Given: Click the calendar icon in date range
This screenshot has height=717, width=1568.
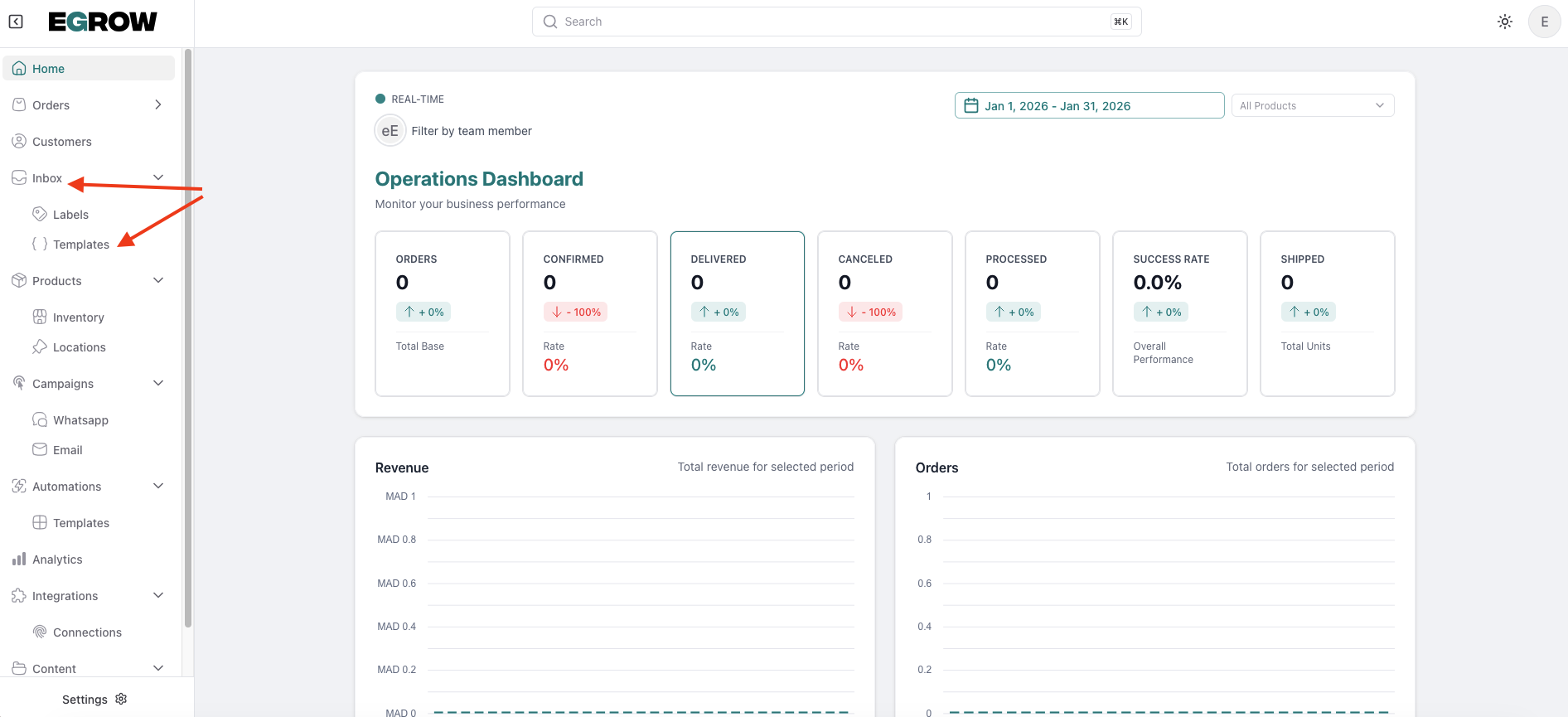Looking at the screenshot, I should pyautogui.click(x=970, y=105).
